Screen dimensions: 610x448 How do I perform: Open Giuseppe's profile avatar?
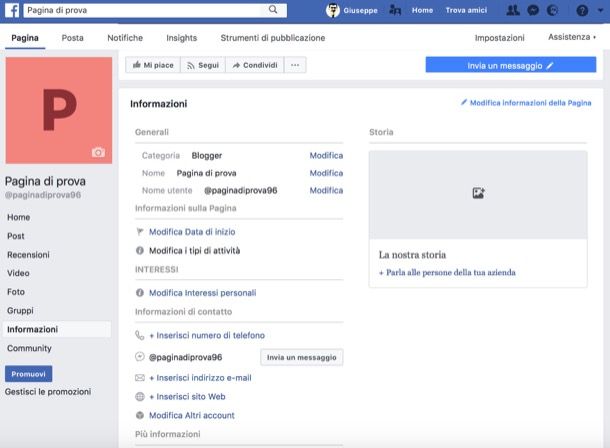[333, 10]
